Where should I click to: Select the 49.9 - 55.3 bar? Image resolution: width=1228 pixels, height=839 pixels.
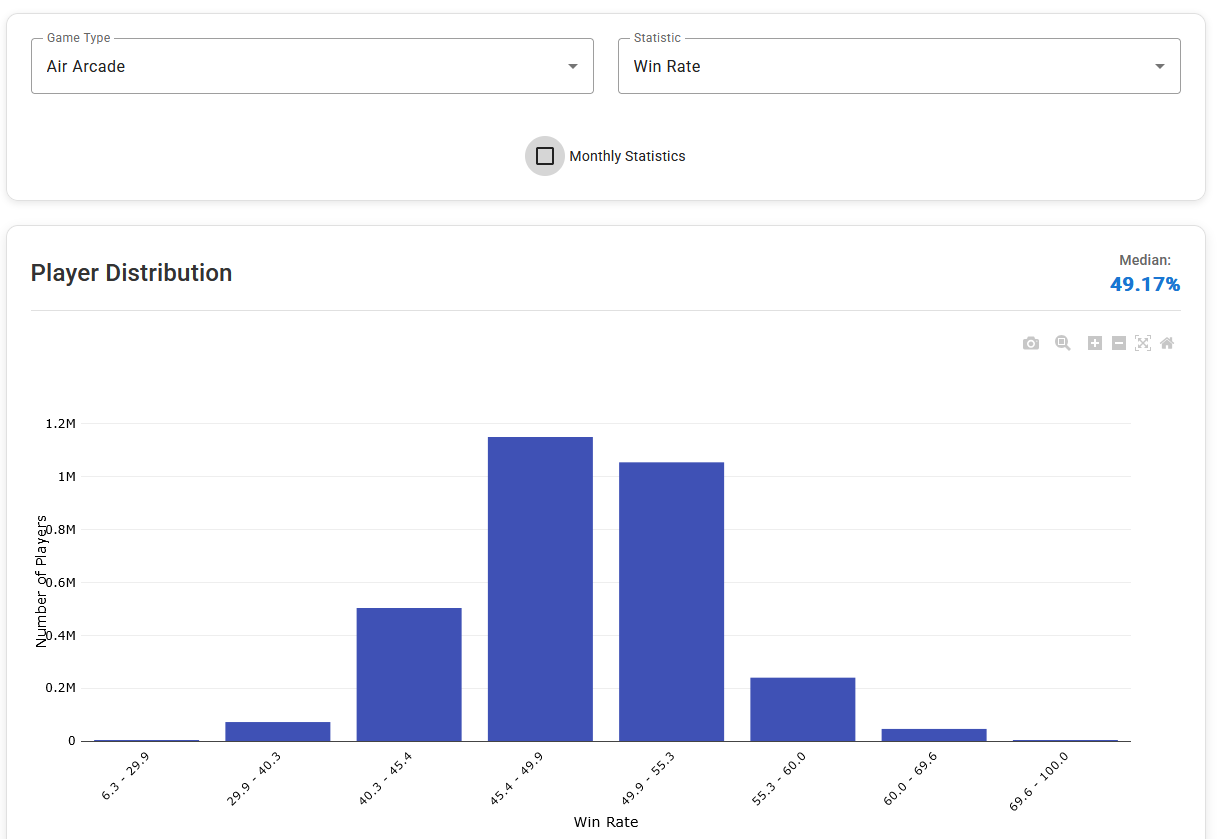(671, 601)
